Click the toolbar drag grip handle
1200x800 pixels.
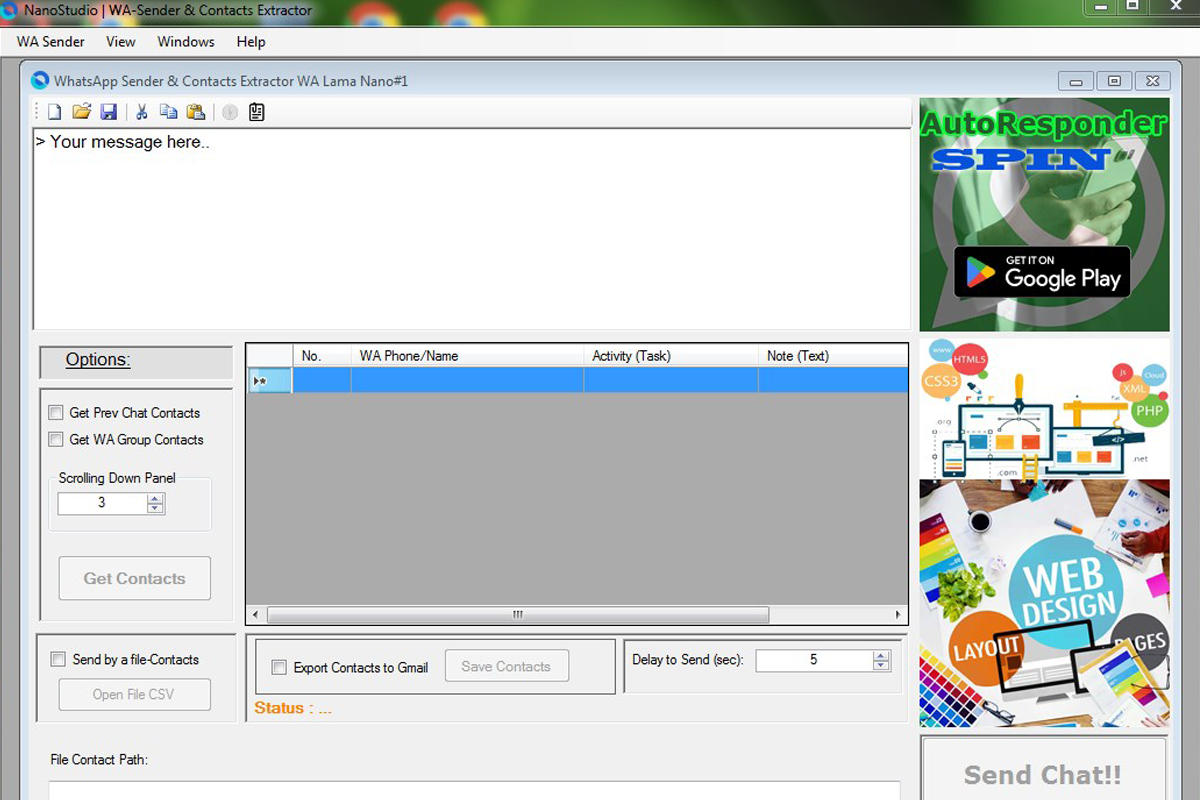[x=38, y=112]
